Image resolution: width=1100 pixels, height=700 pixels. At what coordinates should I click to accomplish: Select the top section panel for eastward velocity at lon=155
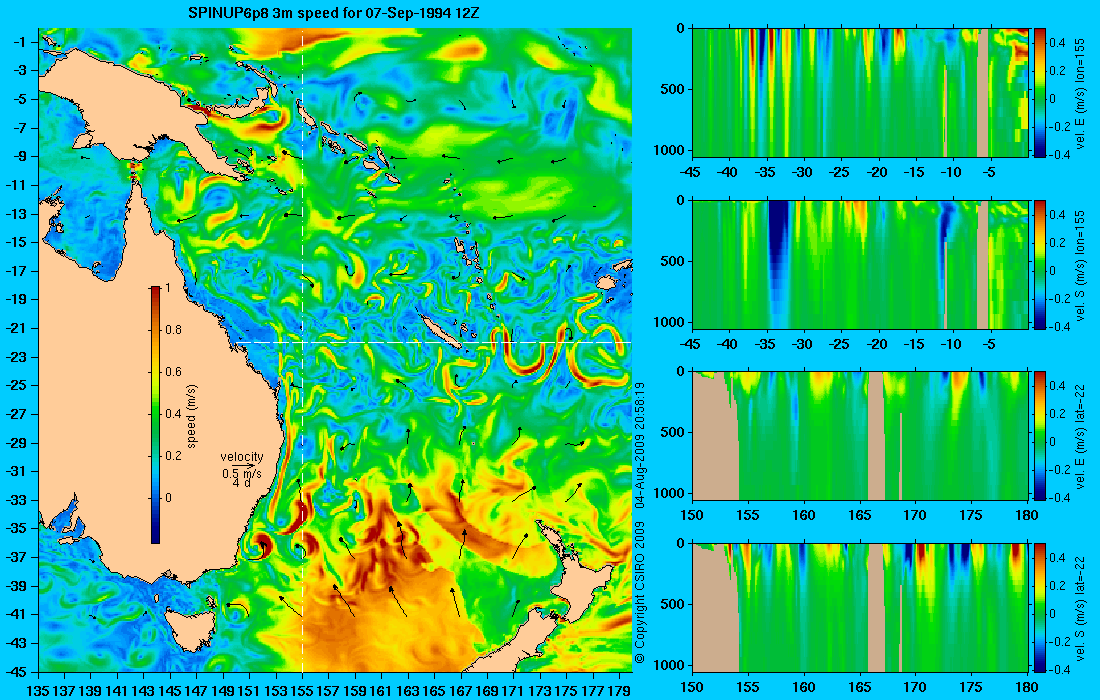[x=860, y=93]
